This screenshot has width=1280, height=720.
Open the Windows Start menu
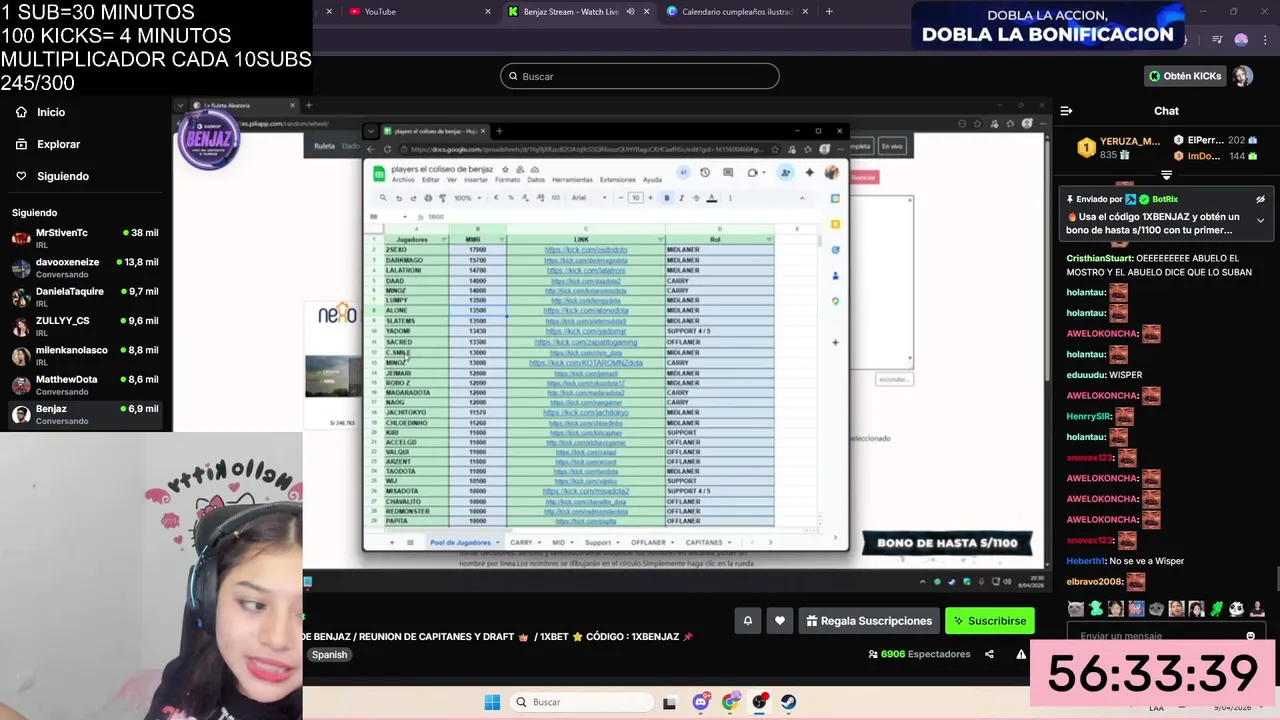pos(492,702)
